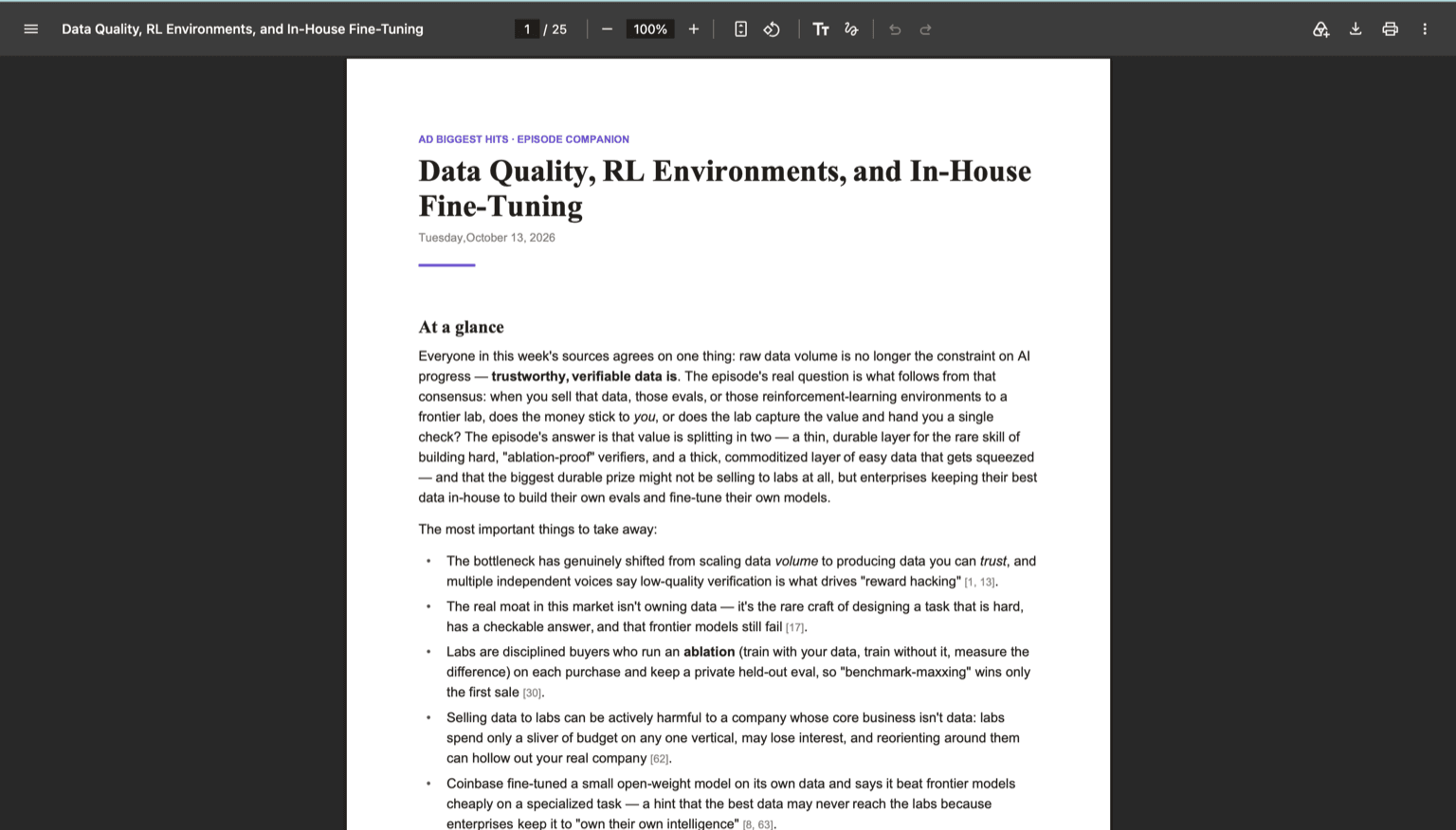Screen dimensions: 1456x830
Task: Click the citation "[17]"
Action: click(x=795, y=627)
